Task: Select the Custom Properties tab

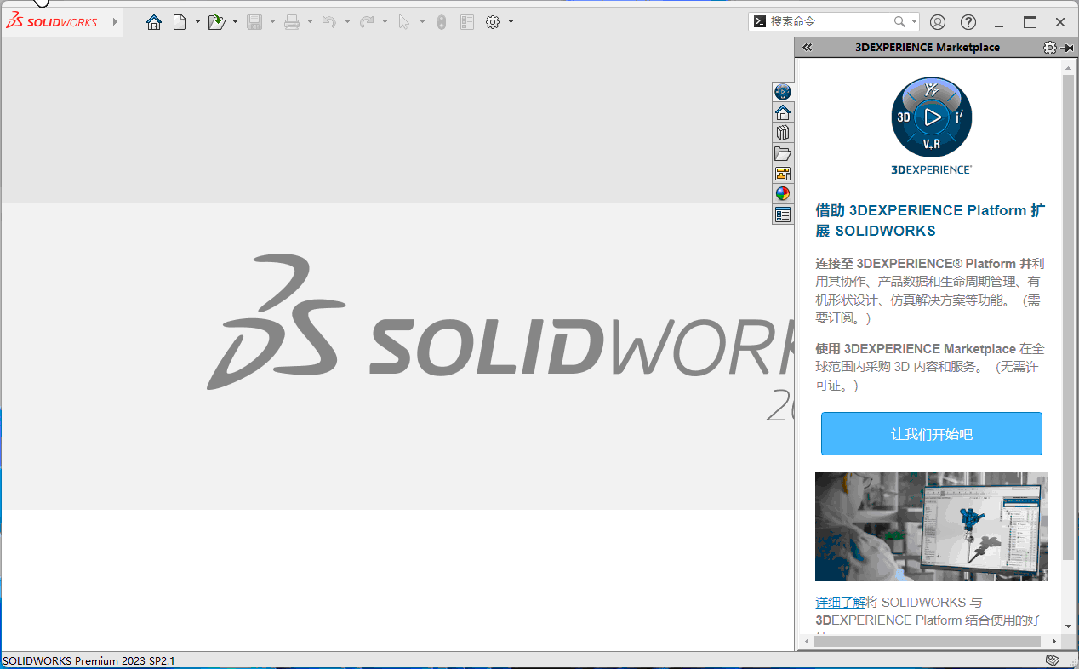Action: [782, 215]
